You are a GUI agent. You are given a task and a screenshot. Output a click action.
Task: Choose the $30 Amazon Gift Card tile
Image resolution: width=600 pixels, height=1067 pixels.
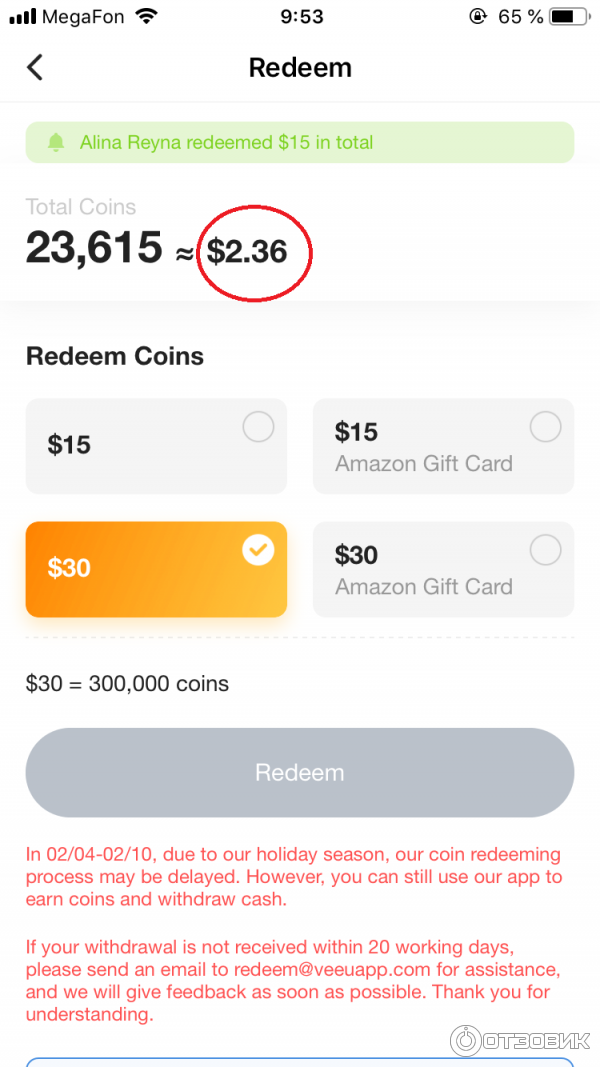(443, 569)
